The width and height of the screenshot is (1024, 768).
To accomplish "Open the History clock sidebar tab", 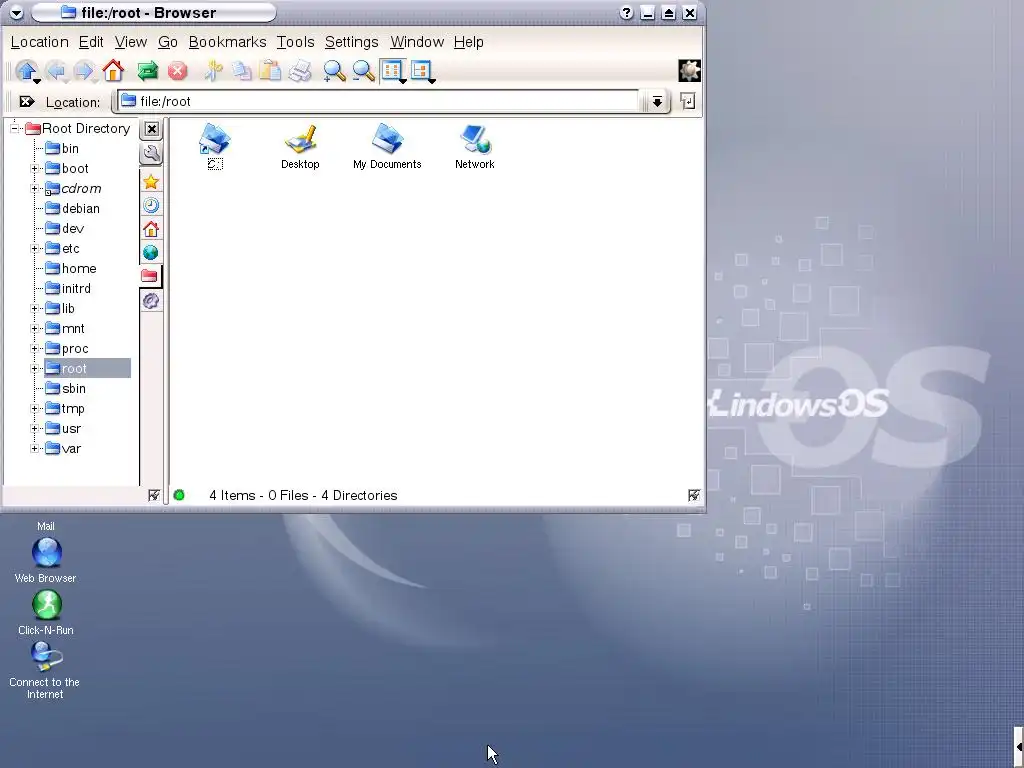I will click(x=151, y=206).
